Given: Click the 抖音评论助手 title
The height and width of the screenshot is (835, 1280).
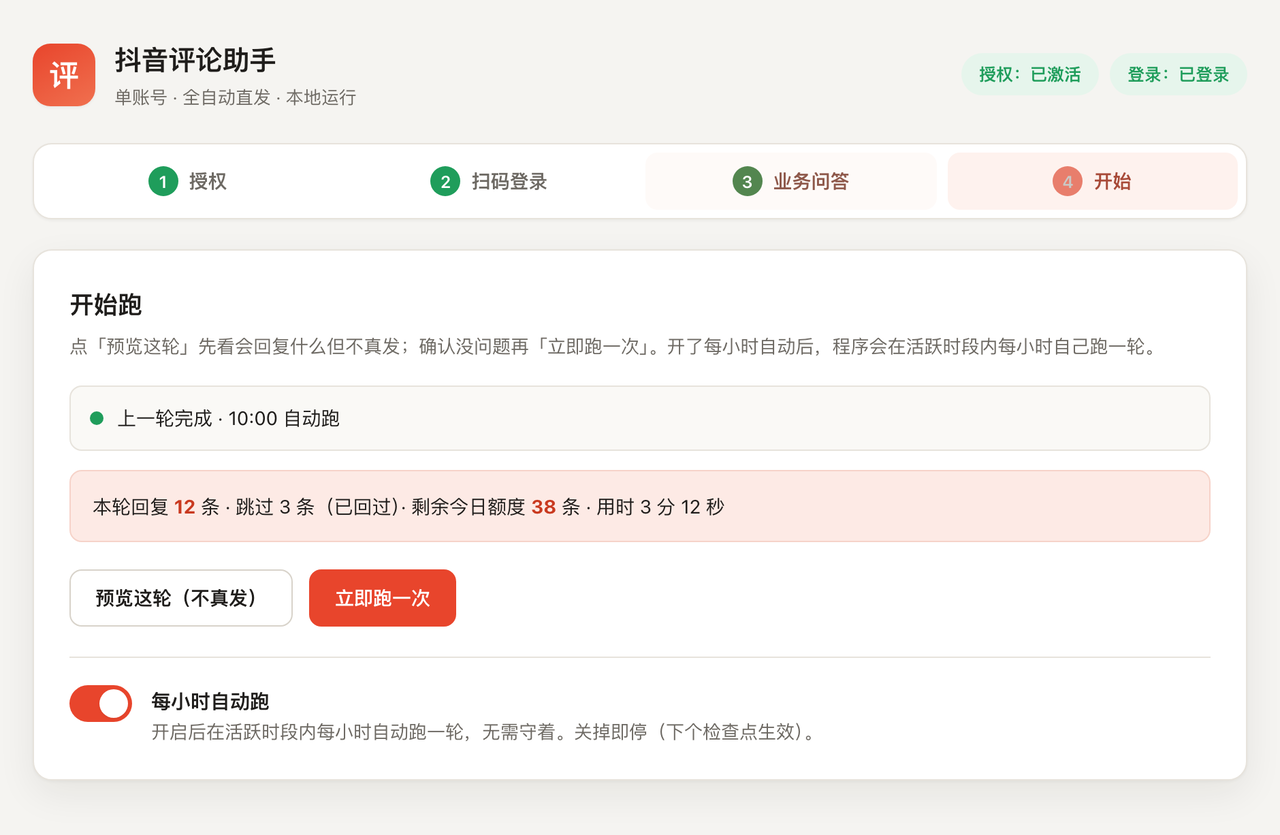Looking at the screenshot, I should (195, 60).
